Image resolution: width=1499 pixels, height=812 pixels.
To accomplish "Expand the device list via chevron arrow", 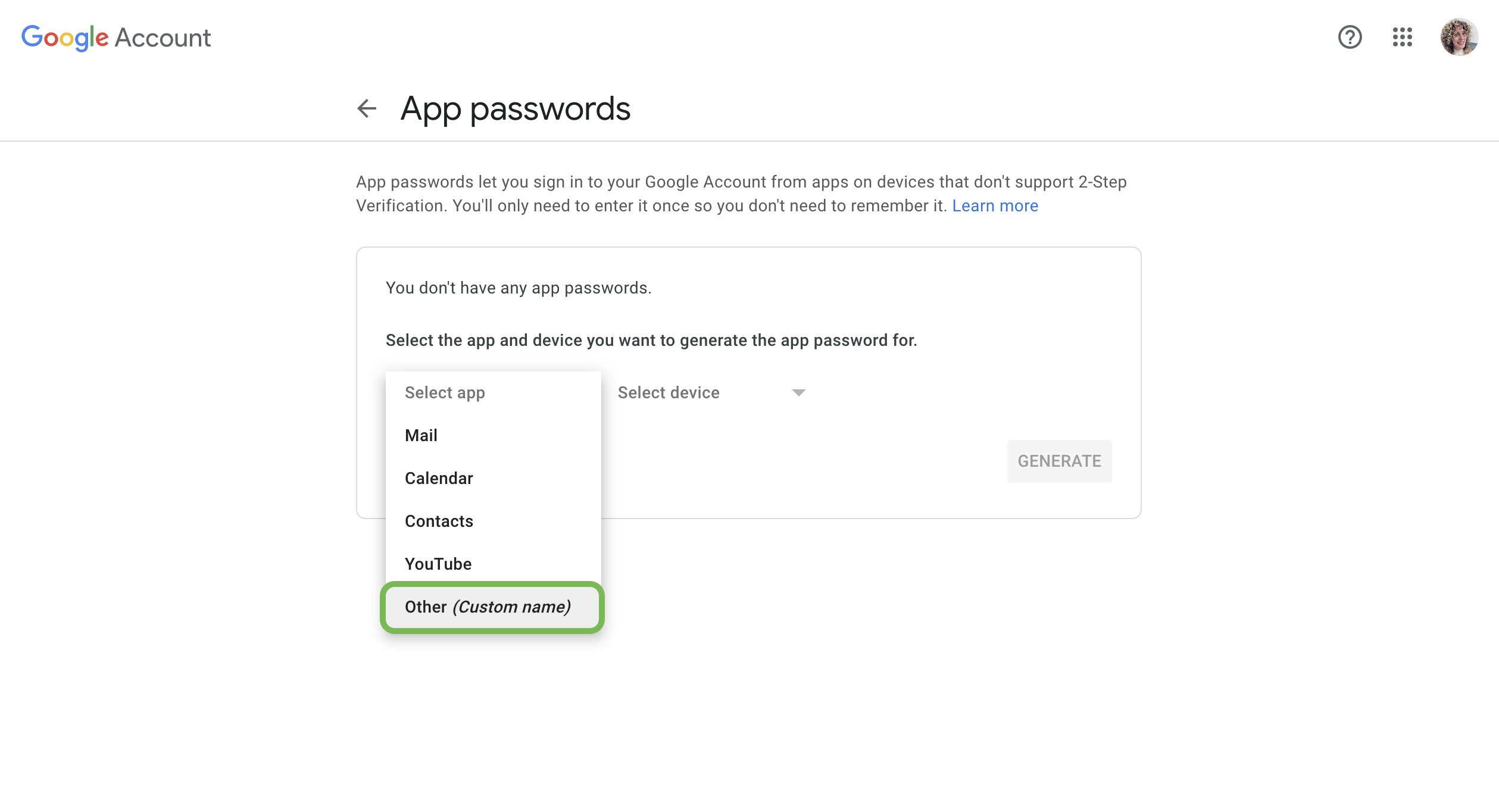I will 800,392.
